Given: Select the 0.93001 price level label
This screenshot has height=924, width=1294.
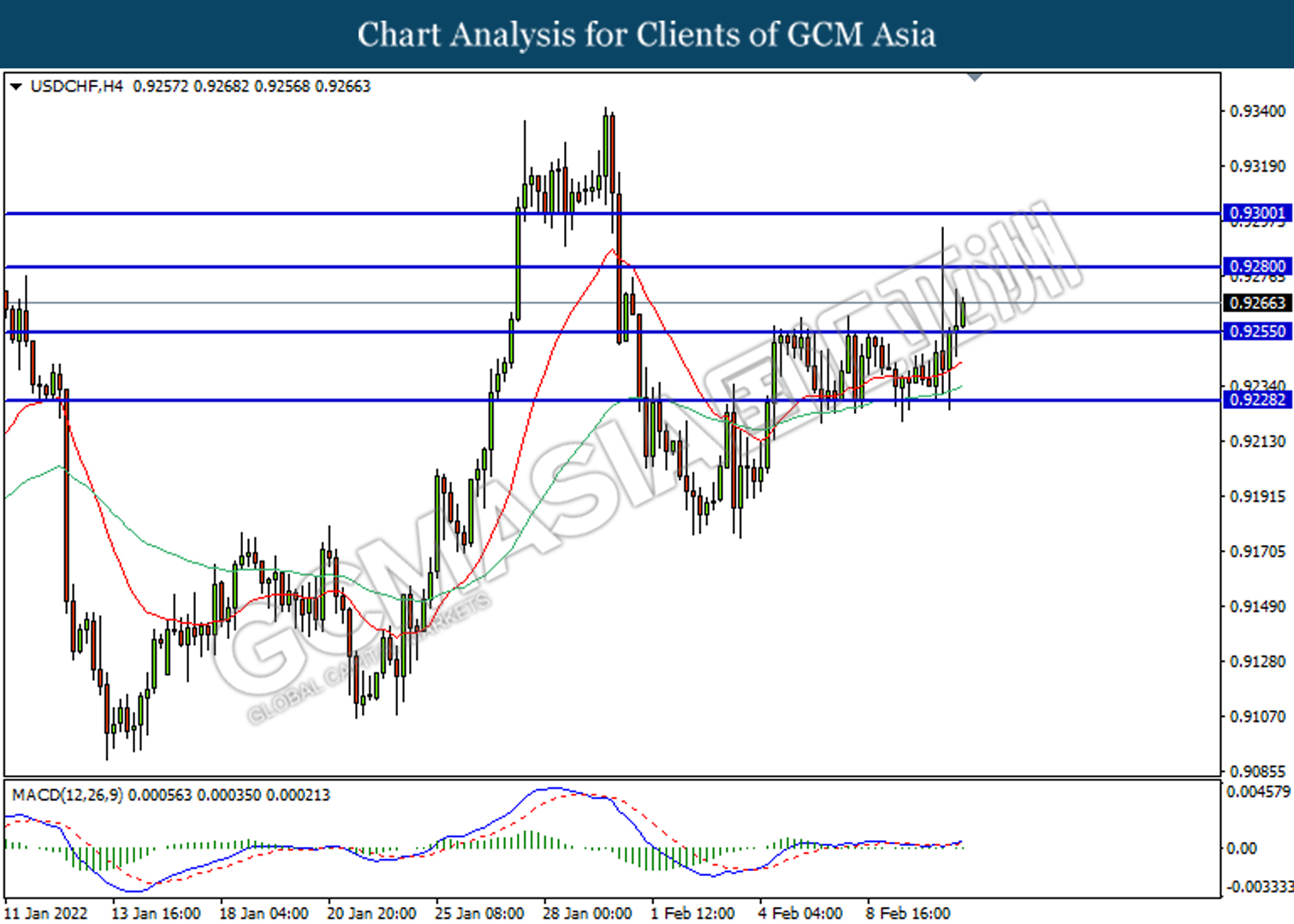Looking at the screenshot, I should (1257, 213).
